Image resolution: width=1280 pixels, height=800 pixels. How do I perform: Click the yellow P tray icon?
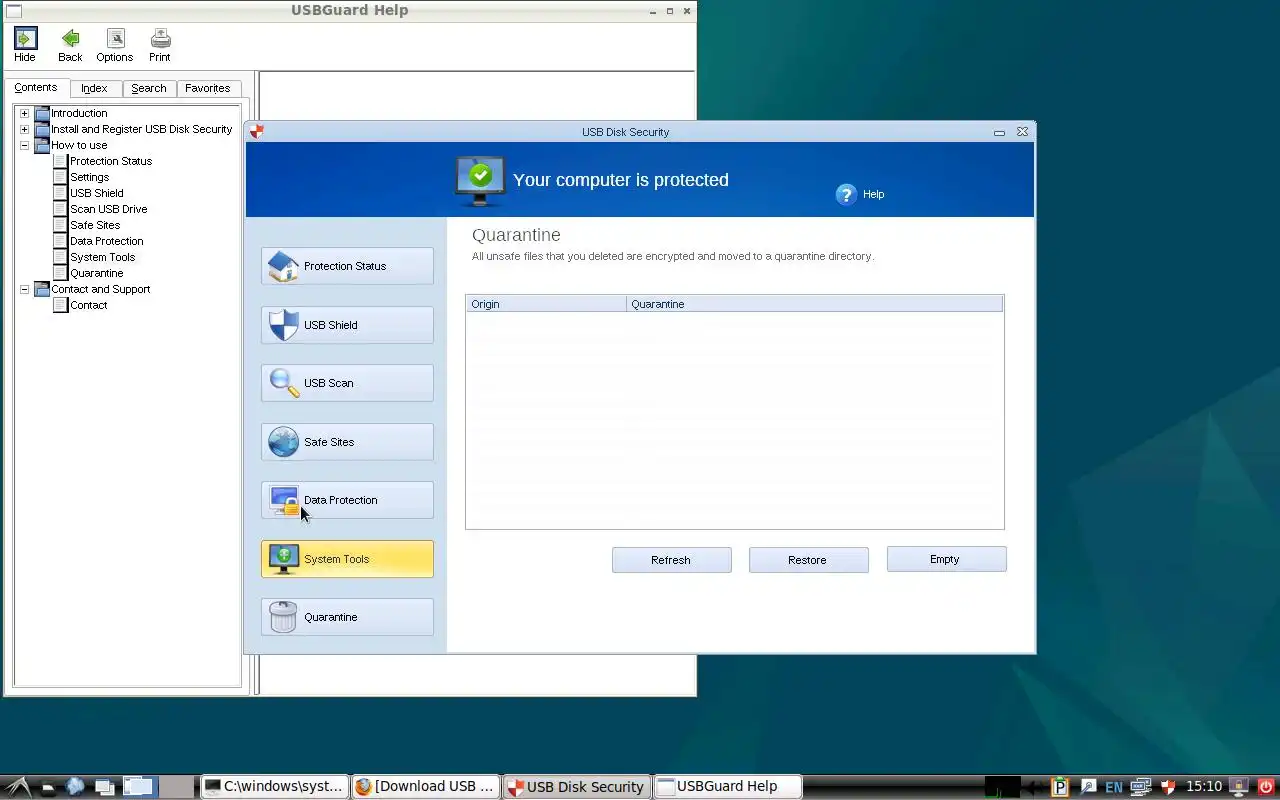1061,787
